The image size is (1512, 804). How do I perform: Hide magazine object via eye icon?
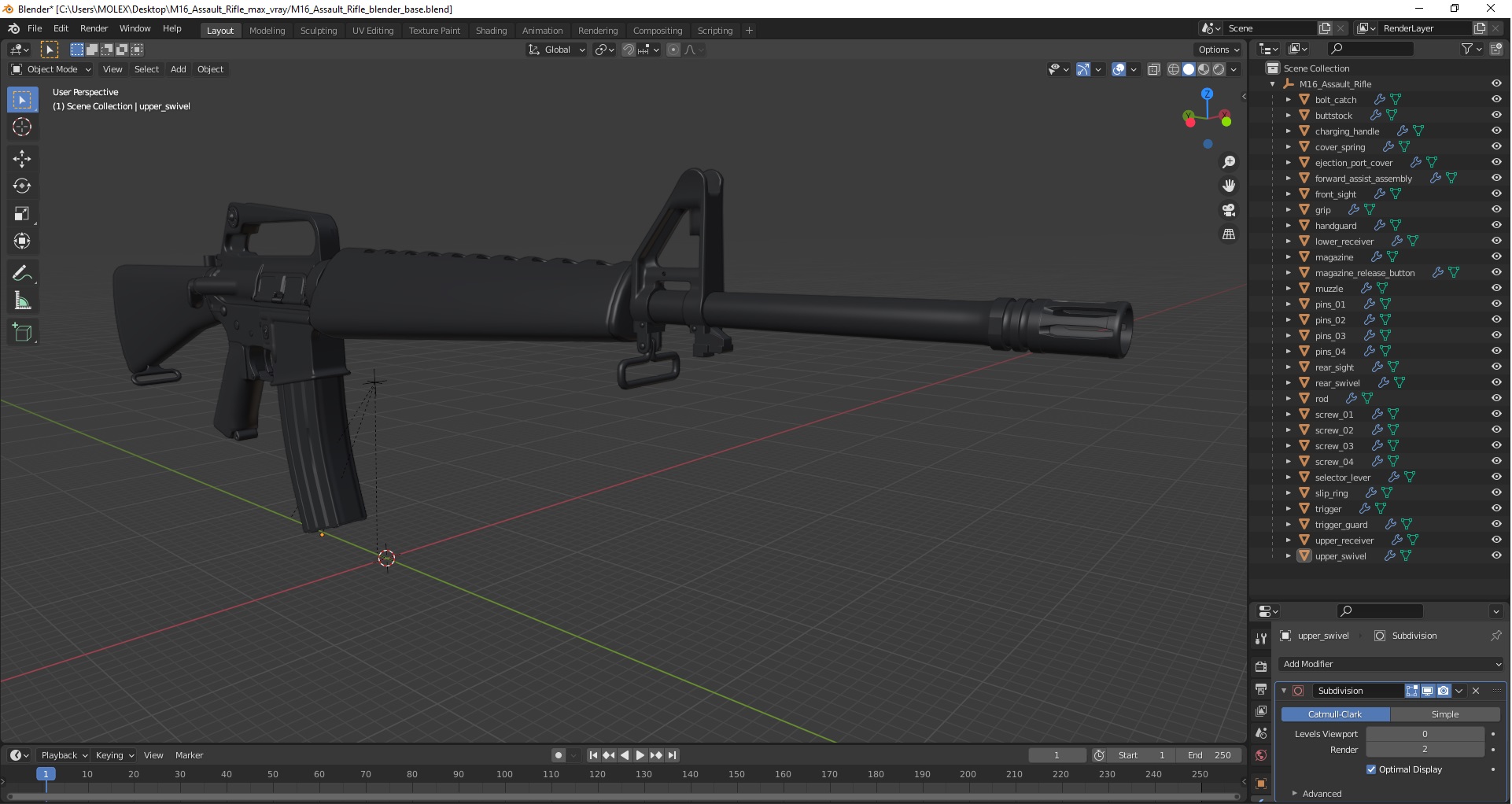pos(1496,257)
